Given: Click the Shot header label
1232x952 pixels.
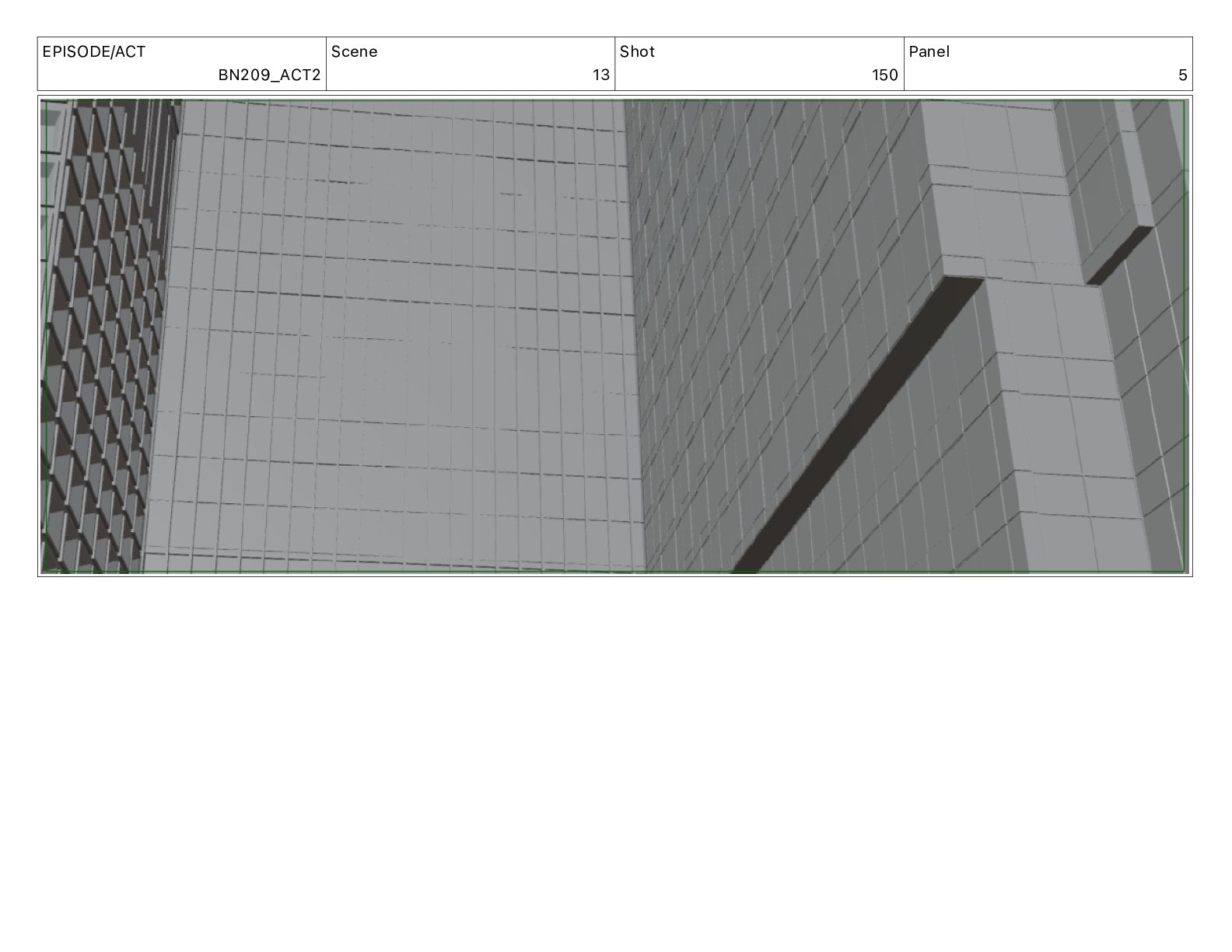Looking at the screenshot, I should click(637, 52).
